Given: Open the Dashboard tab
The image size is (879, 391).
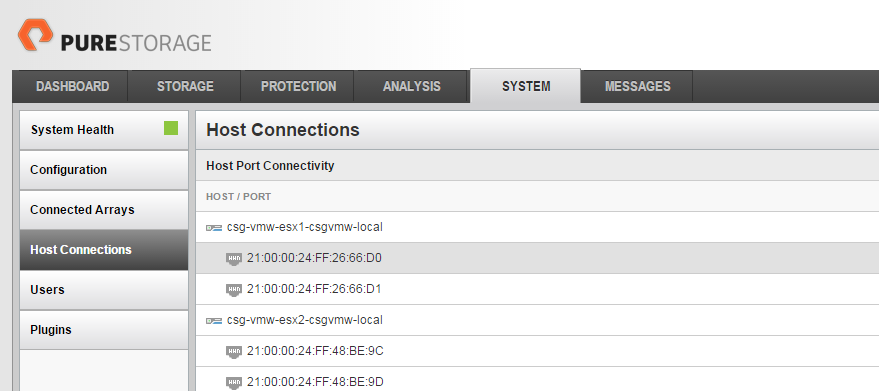Looking at the screenshot, I should pyautogui.click(x=72, y=86).
